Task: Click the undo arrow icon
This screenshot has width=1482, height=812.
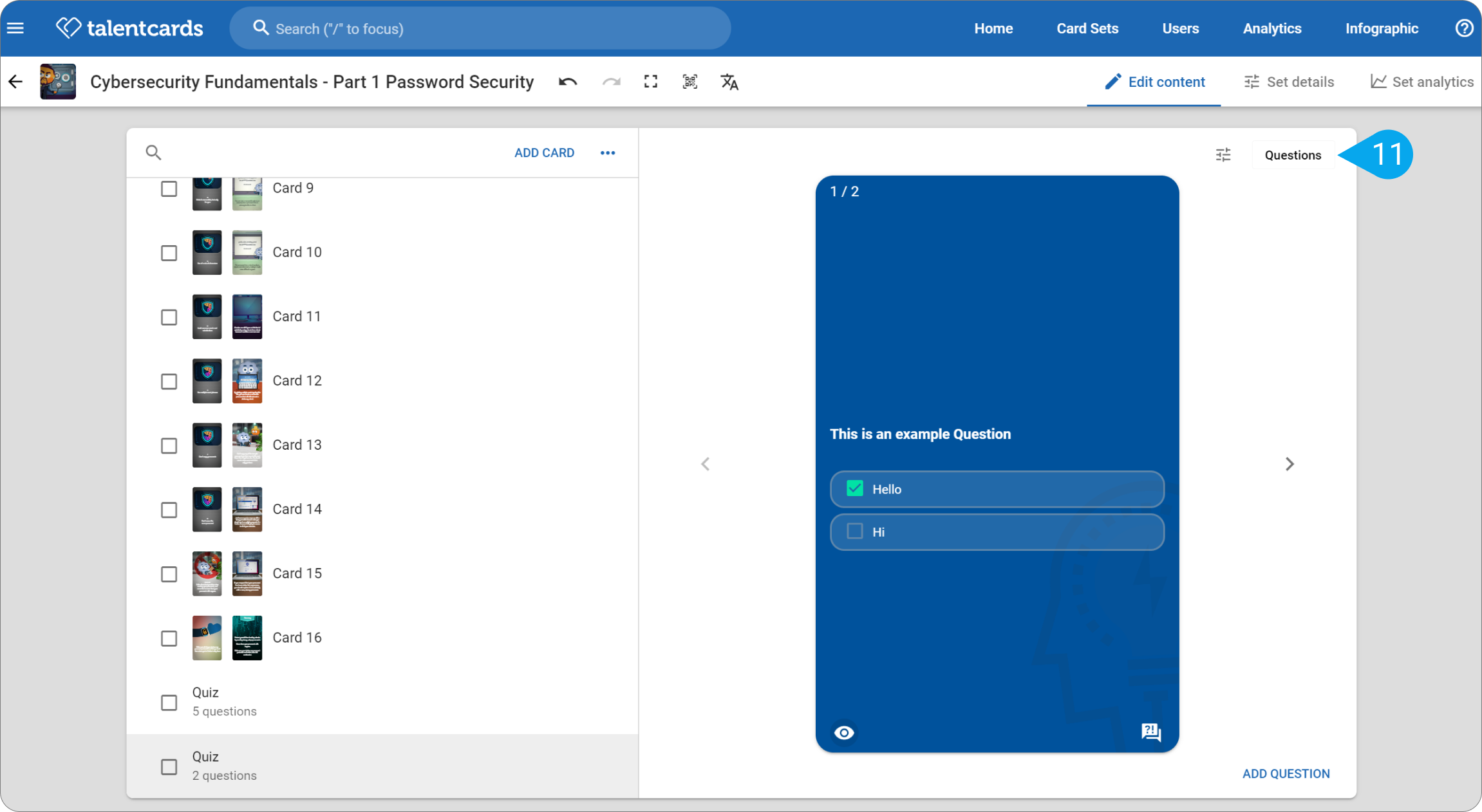Action: [567, 82]
